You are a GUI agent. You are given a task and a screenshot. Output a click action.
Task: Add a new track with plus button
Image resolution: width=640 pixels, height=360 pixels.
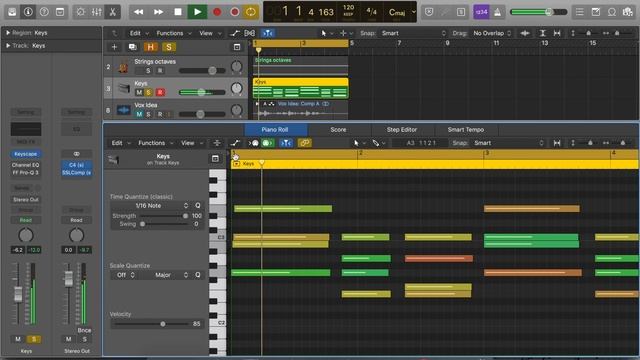point(114,47)
